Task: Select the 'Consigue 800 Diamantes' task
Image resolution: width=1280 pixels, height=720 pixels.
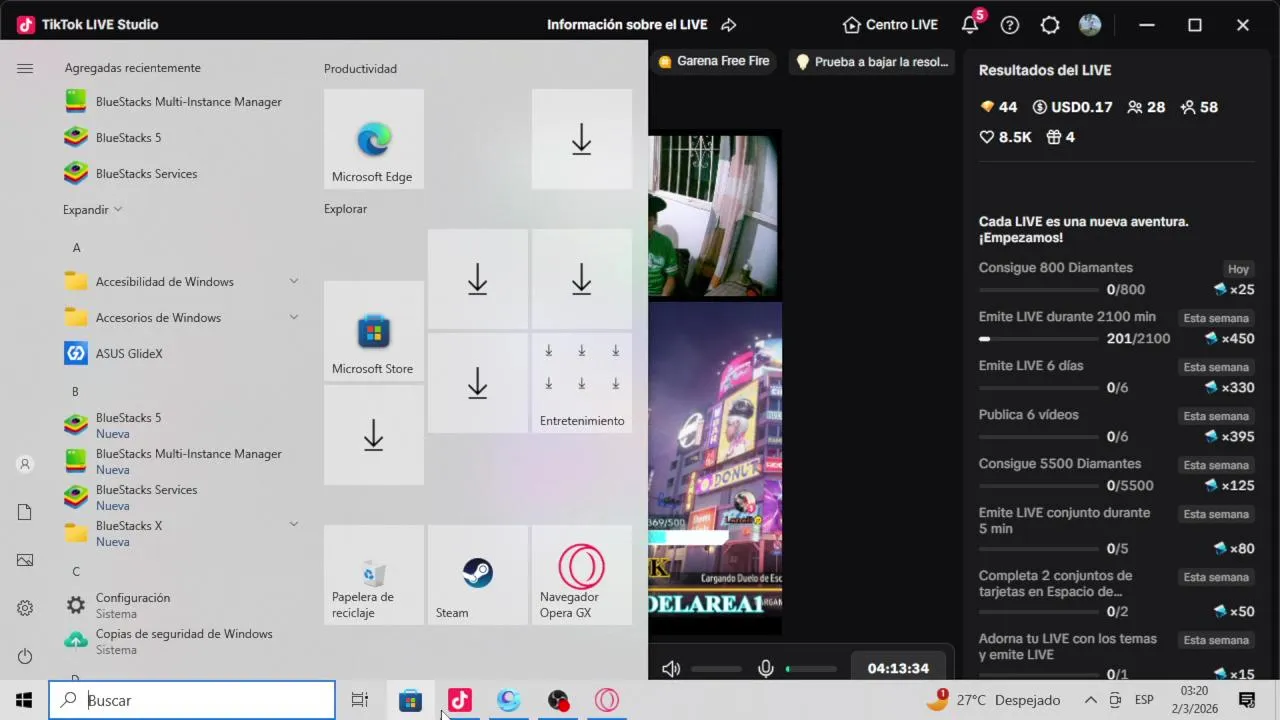Action: tap(1116, 278)
